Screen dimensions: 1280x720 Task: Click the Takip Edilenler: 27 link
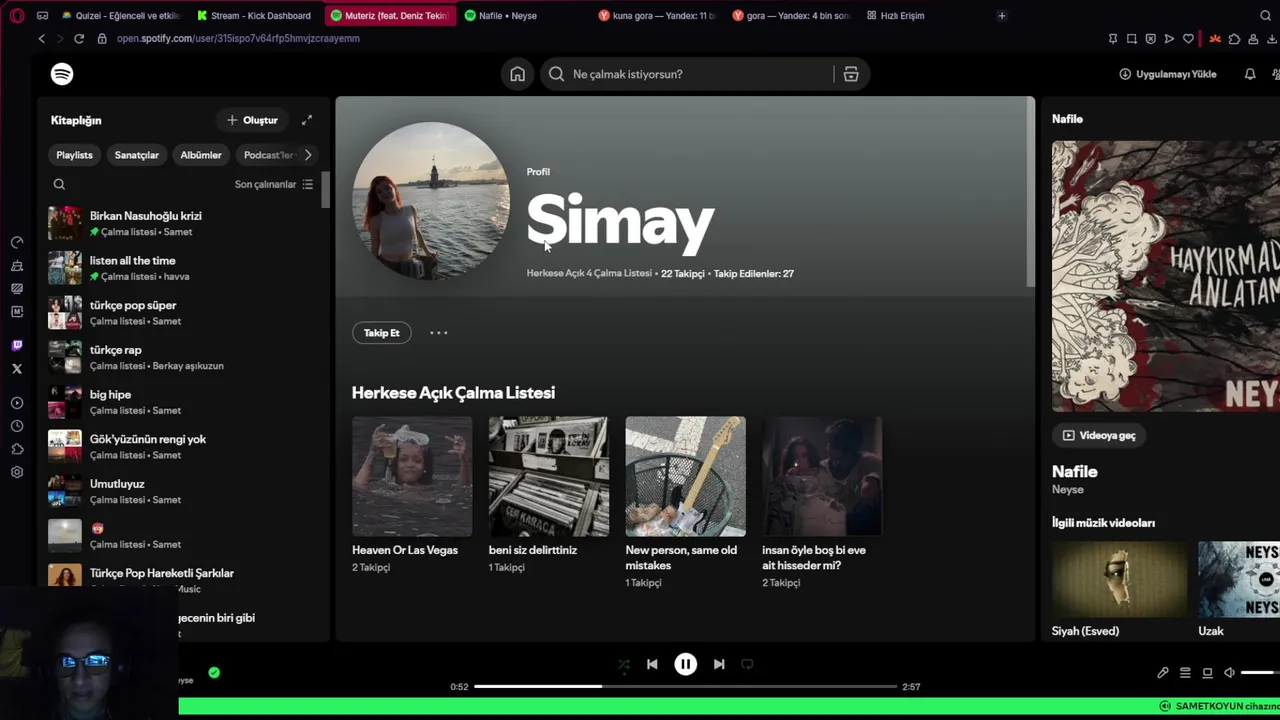coord(754,273)
